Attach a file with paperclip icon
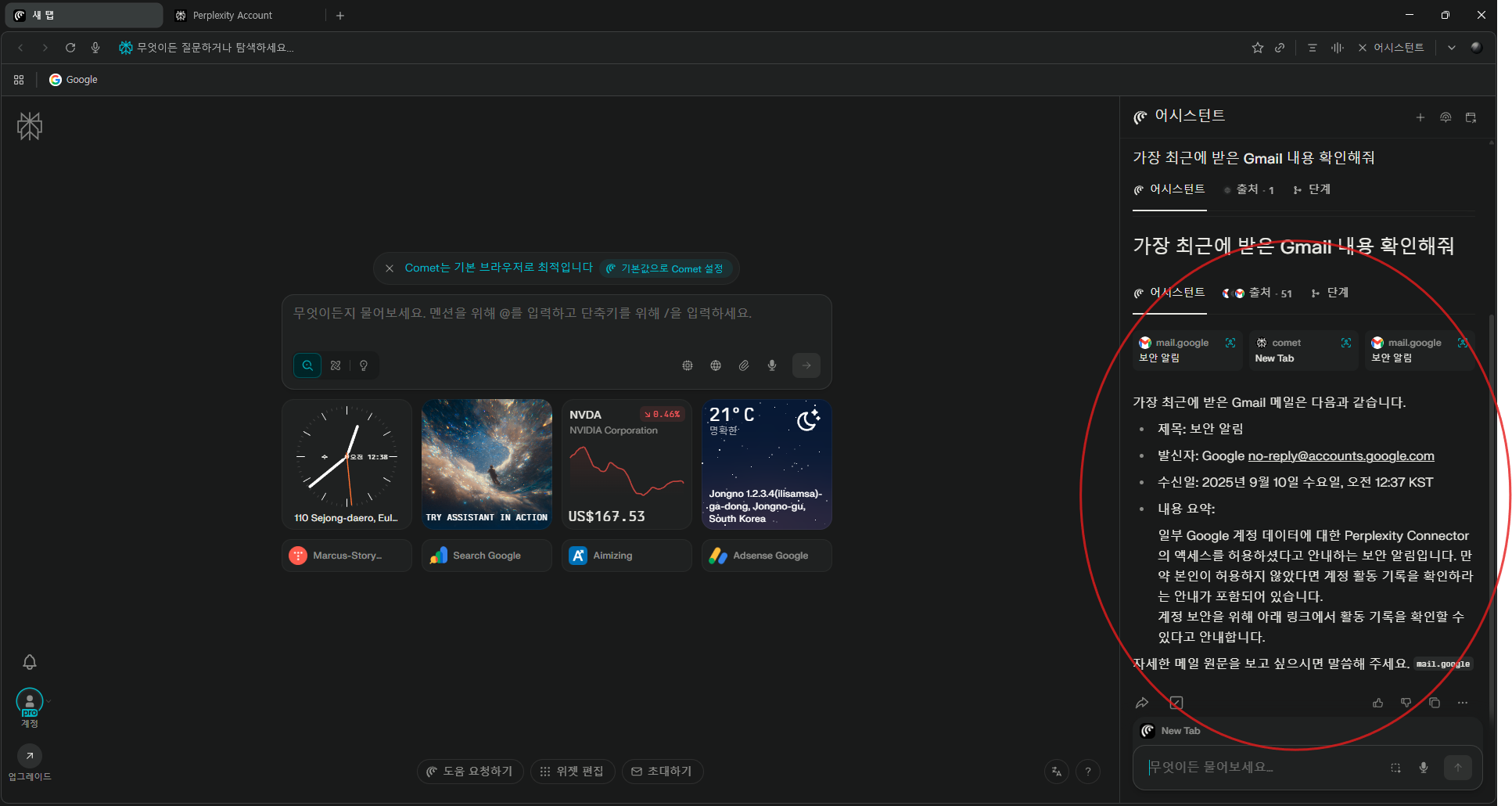Viewport: 1512px width, 806px height. coord(744,365)
